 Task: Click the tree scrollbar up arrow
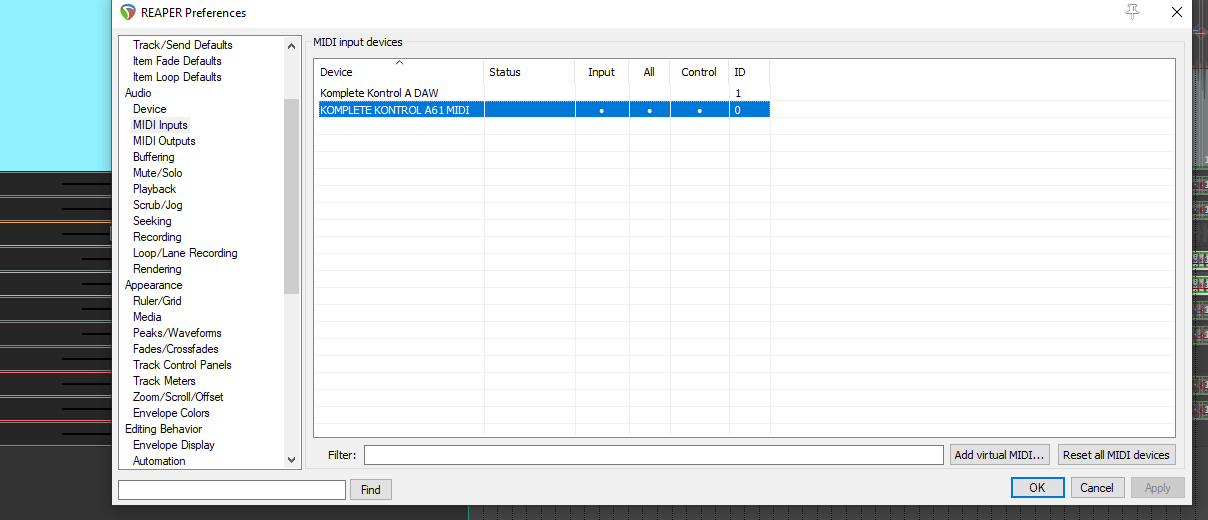pos(292,46)
